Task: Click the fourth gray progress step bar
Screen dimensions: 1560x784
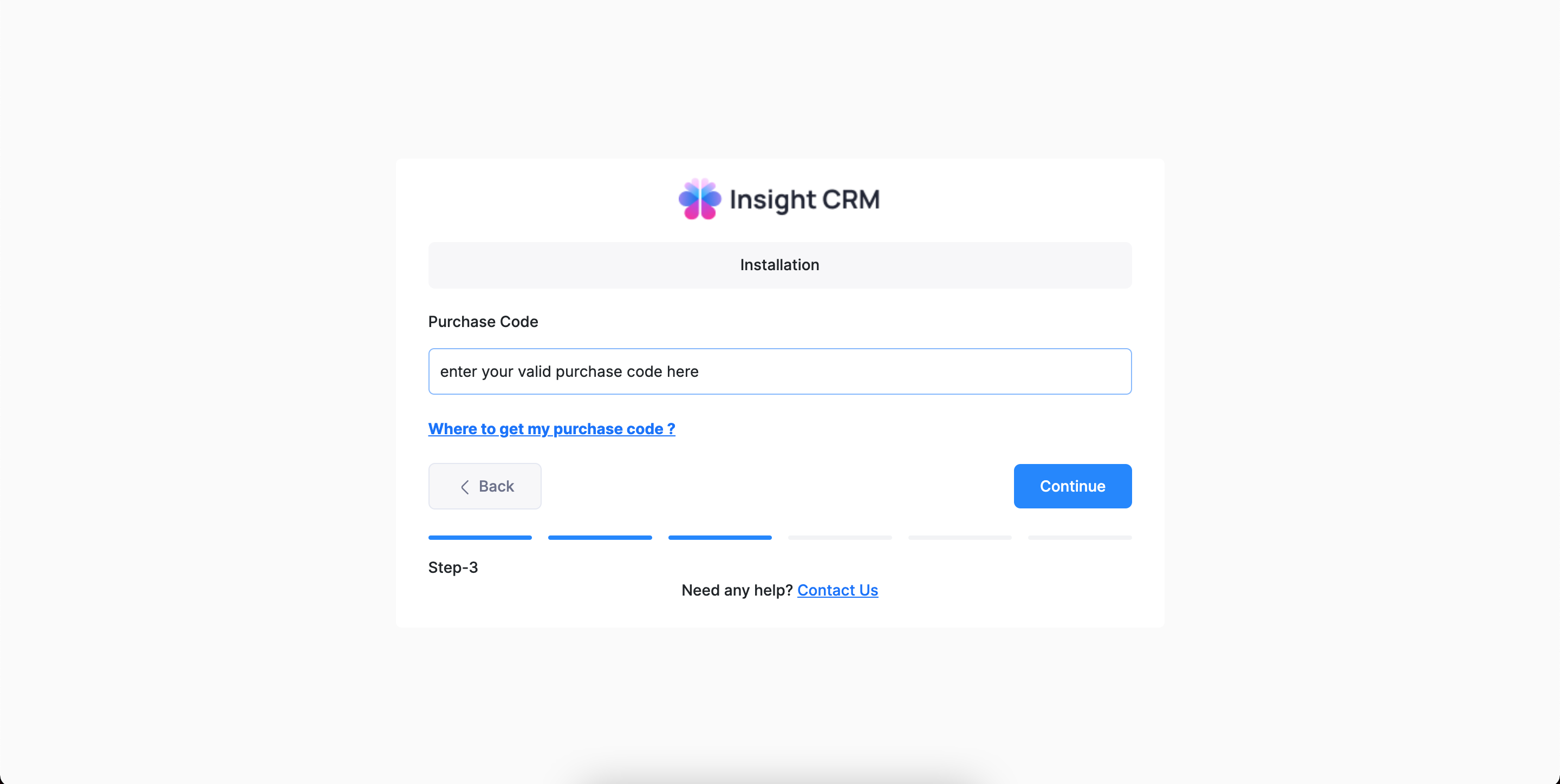Action: [x=840, y=538]
